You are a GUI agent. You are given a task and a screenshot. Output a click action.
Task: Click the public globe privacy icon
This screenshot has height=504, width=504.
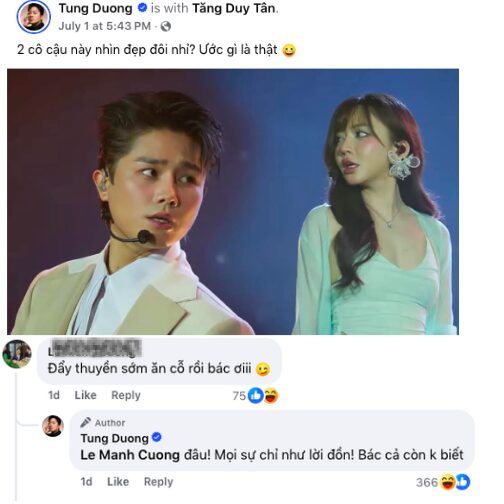(x=166, y=26)
